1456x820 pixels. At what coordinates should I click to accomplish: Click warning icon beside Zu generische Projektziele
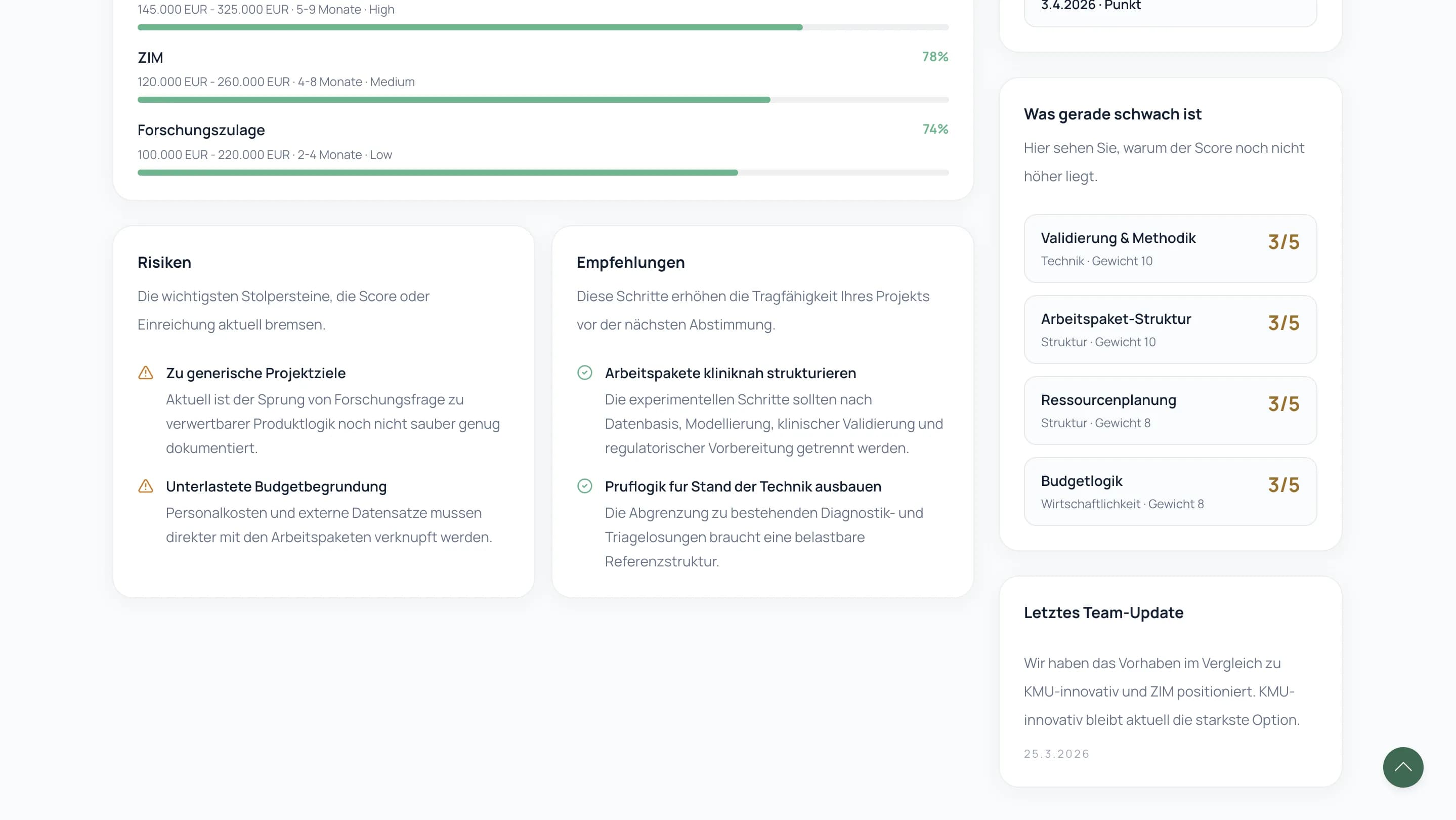(146, 373)
